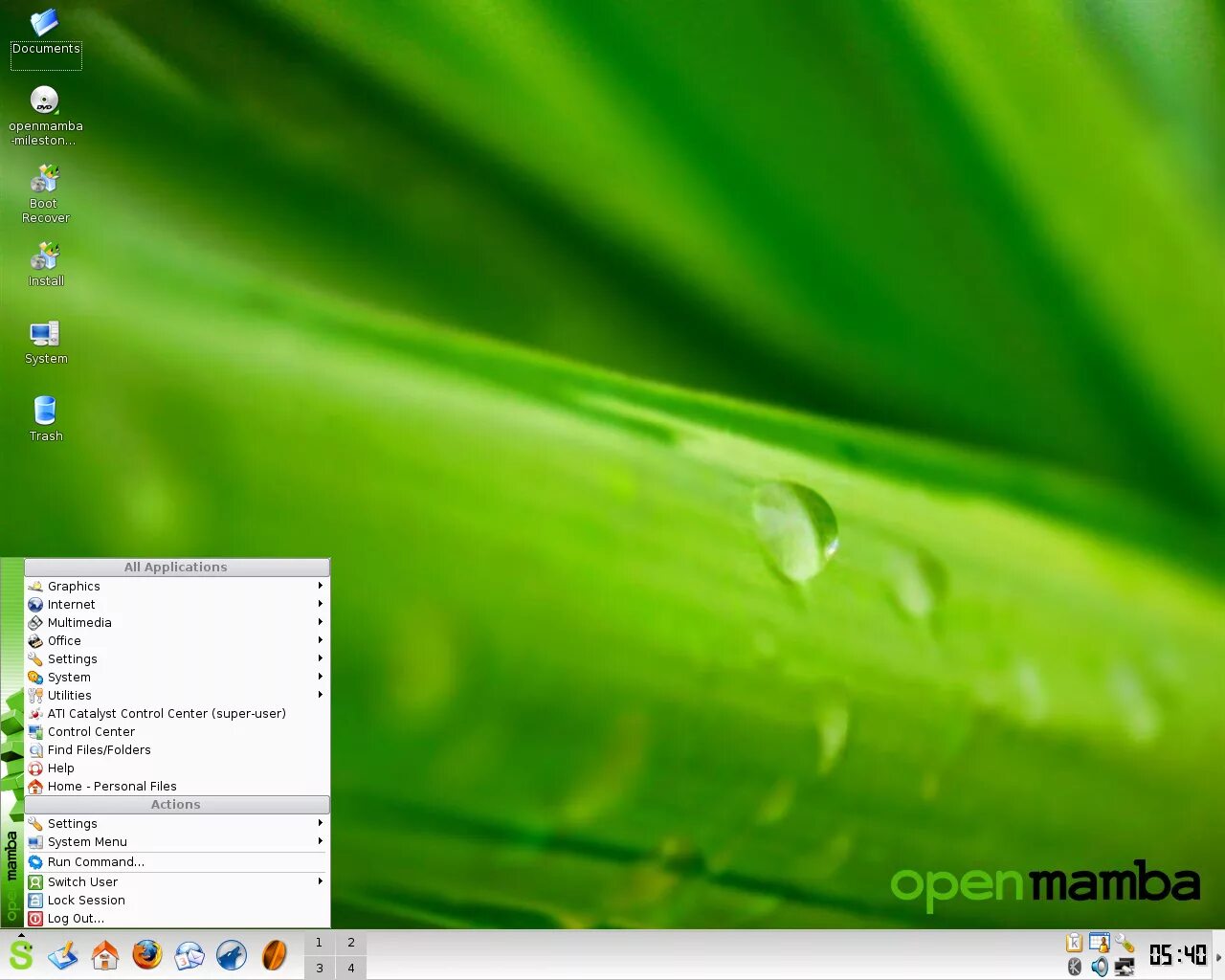Open ATI Catalyst Control Center (super-user)
1225x980 pixels.
pyautogui.click(x=177, y=713)
